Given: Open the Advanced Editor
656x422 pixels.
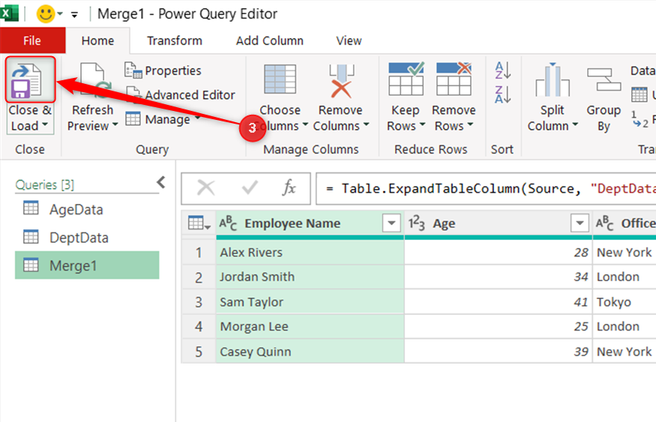Looking at the screenshot, I should pyautogui.click(x=181, y=95).
